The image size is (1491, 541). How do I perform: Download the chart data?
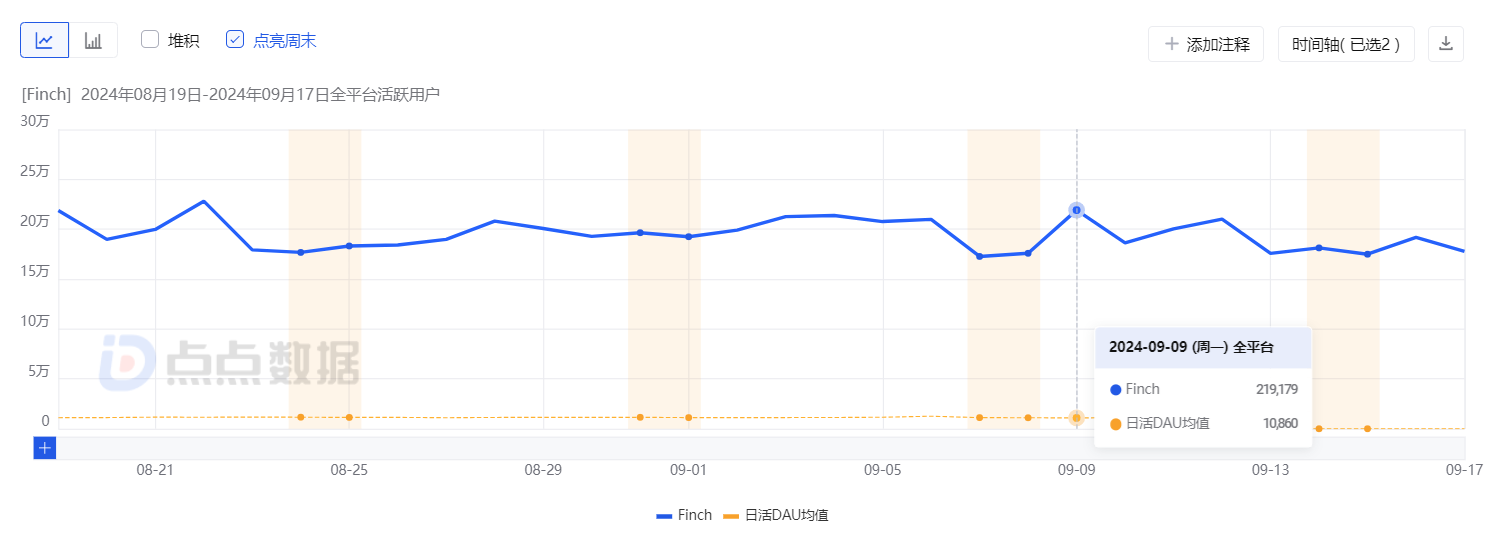coord(1445,44)
